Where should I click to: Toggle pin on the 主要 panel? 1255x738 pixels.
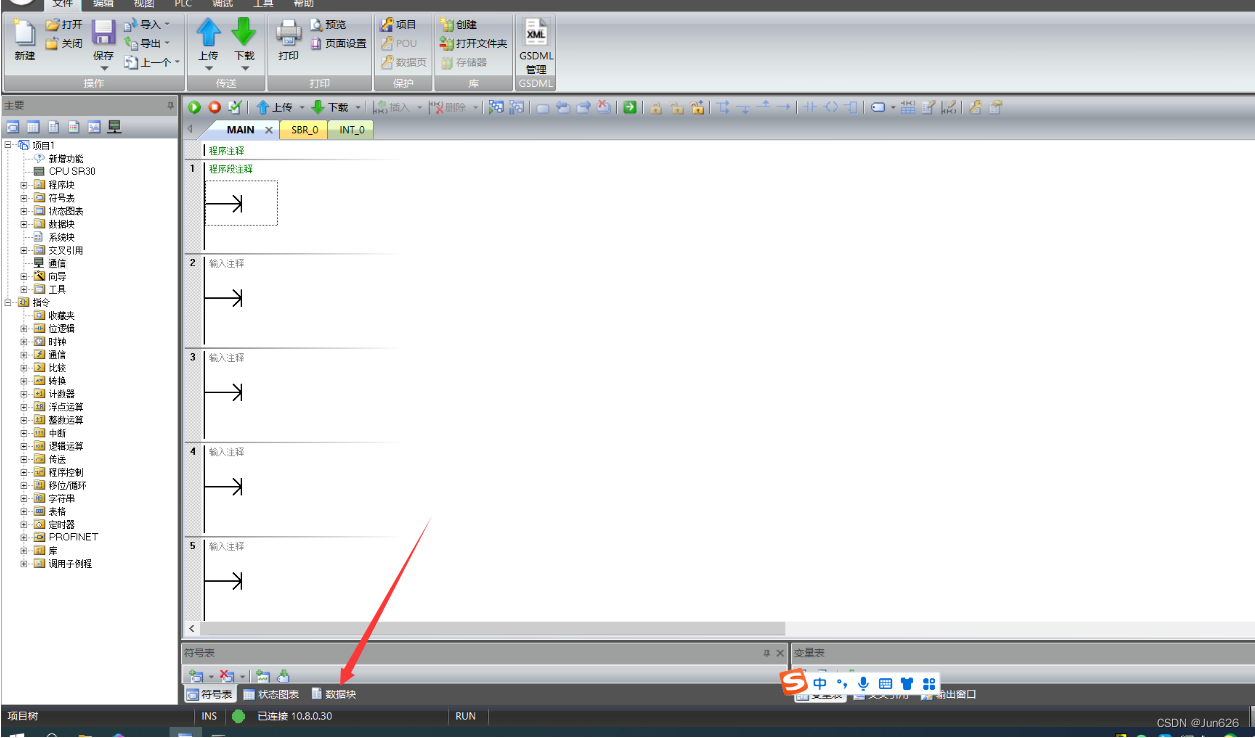[x=170, y=105]
